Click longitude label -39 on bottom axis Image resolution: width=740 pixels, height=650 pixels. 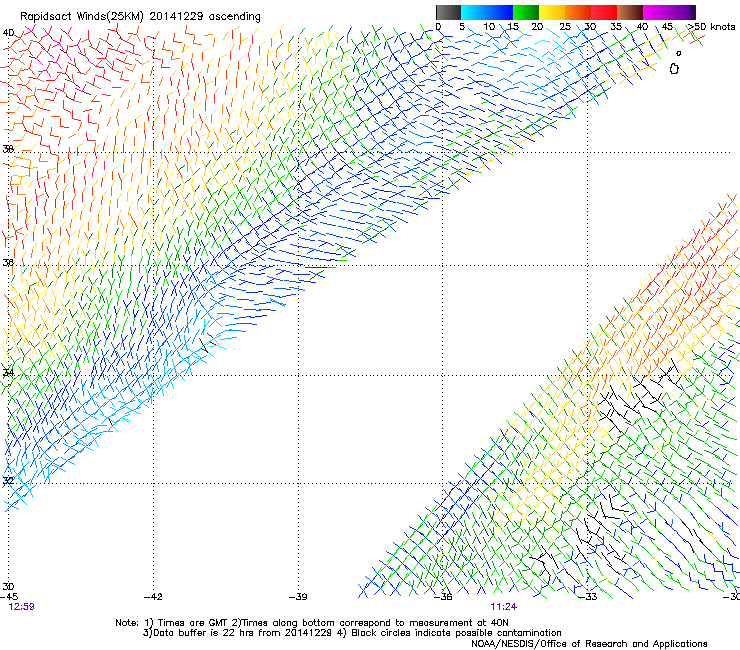click(x=298, y=597)
